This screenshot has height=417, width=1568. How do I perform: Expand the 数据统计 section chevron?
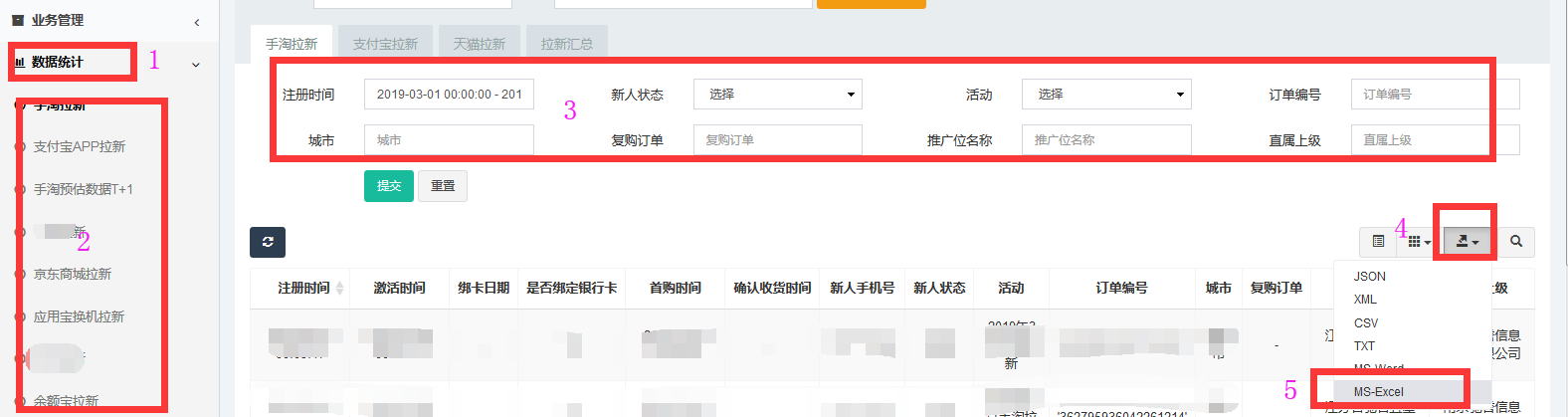click(196, 65)
